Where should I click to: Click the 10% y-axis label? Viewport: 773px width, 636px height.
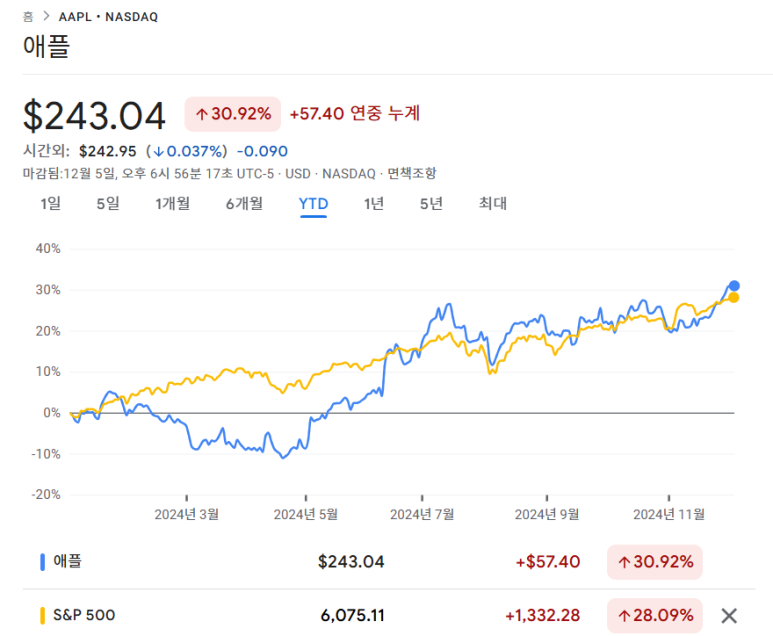click(48, 372)
